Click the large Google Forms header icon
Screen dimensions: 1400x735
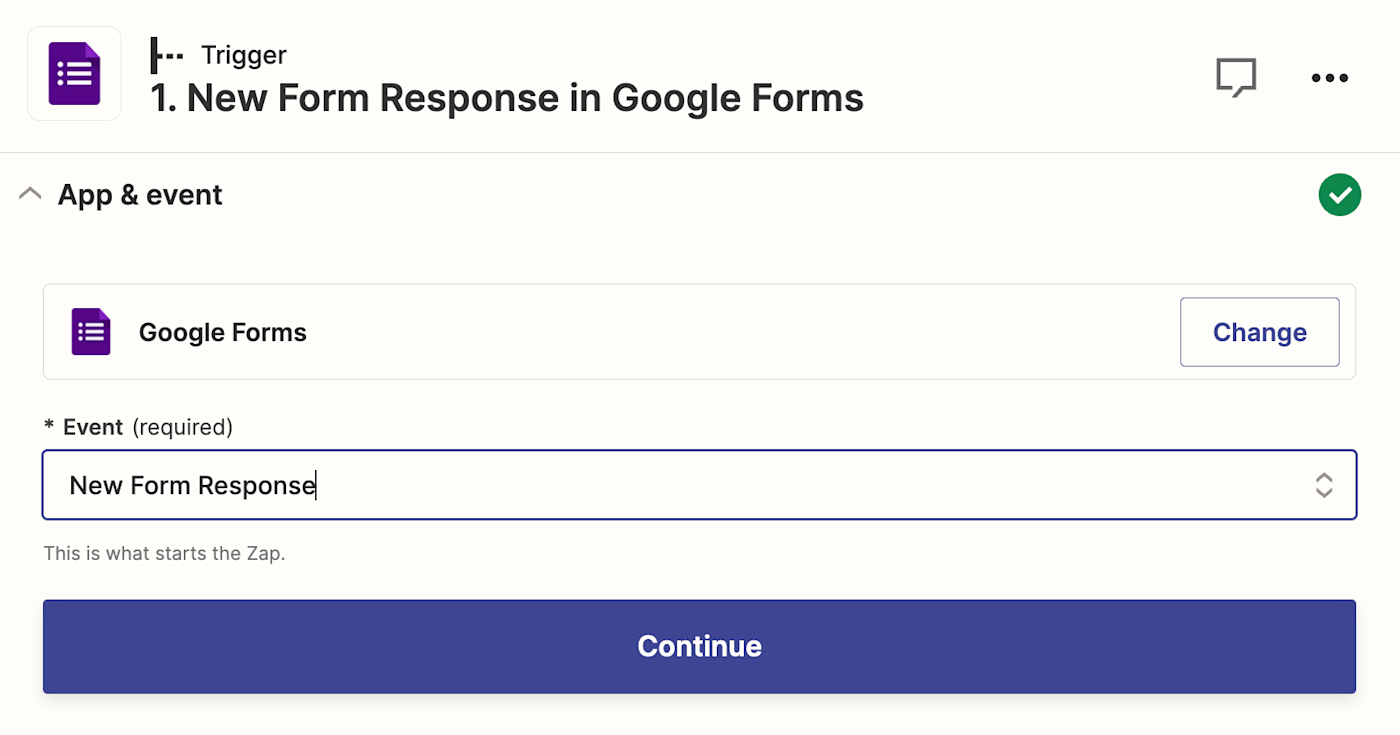(x=74, y=74)
